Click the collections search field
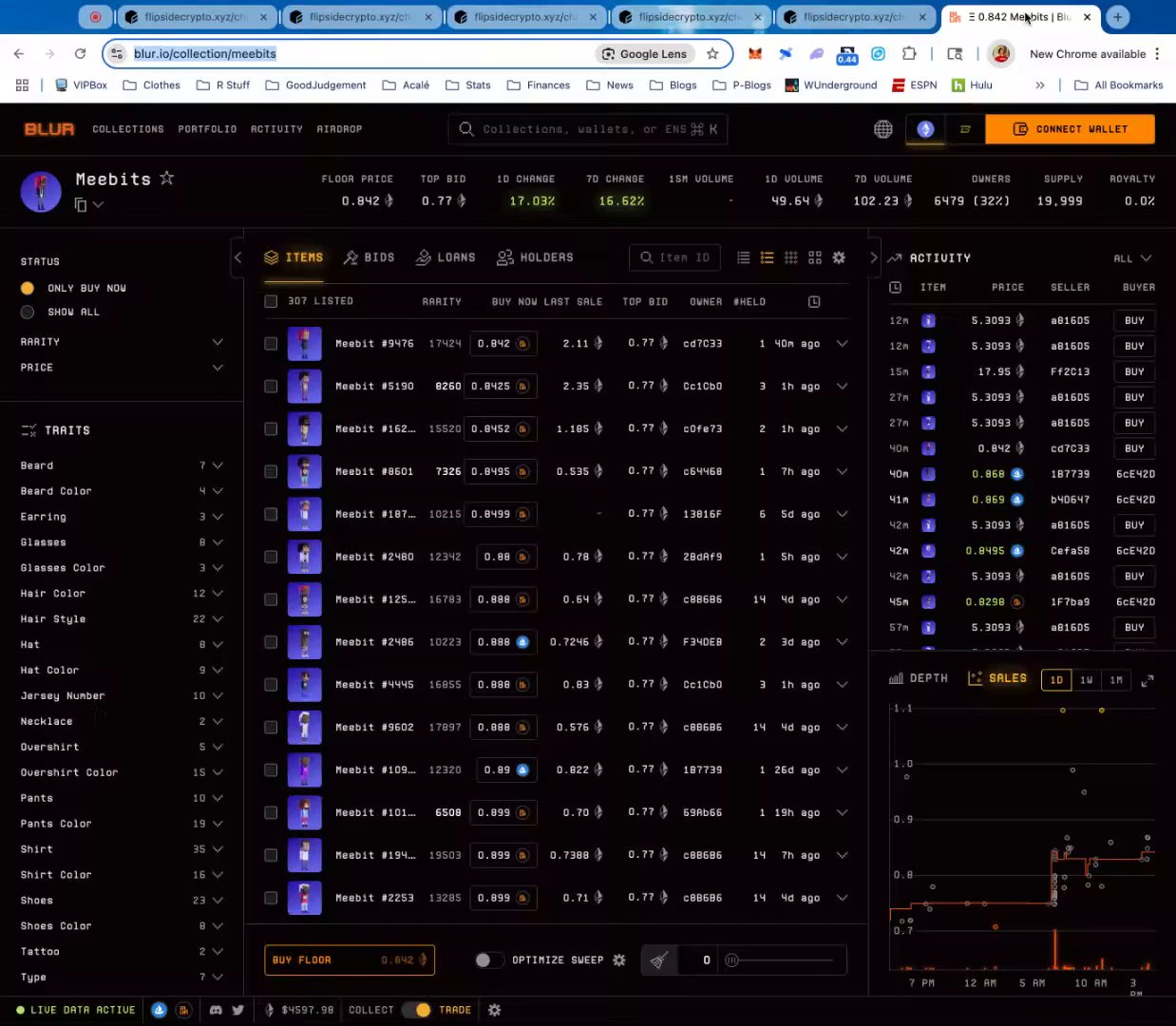 pos(588,129)
